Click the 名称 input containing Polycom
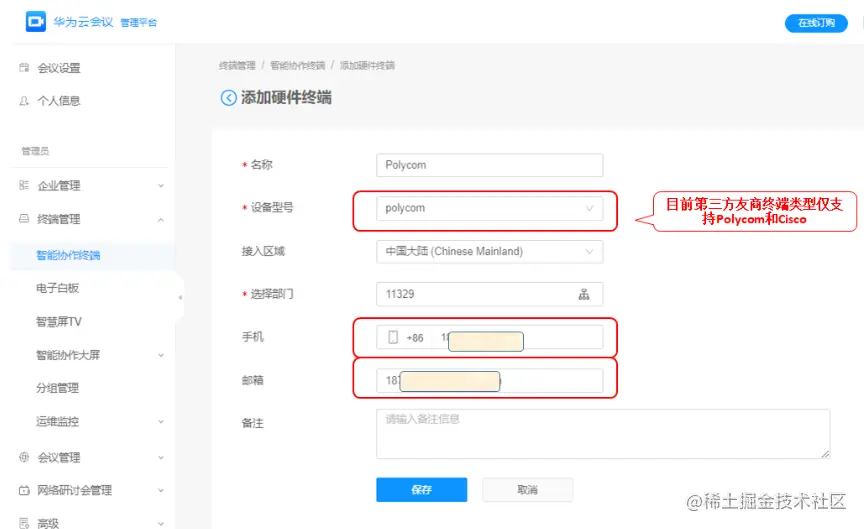This screenshot has height=529, width=864. (490, 165)
